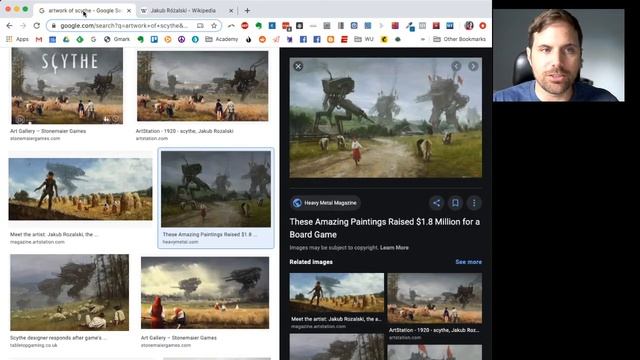Open the Evernote bookmark in the bookmarks bar
640x360 pixels.
(x=140, y=39)
